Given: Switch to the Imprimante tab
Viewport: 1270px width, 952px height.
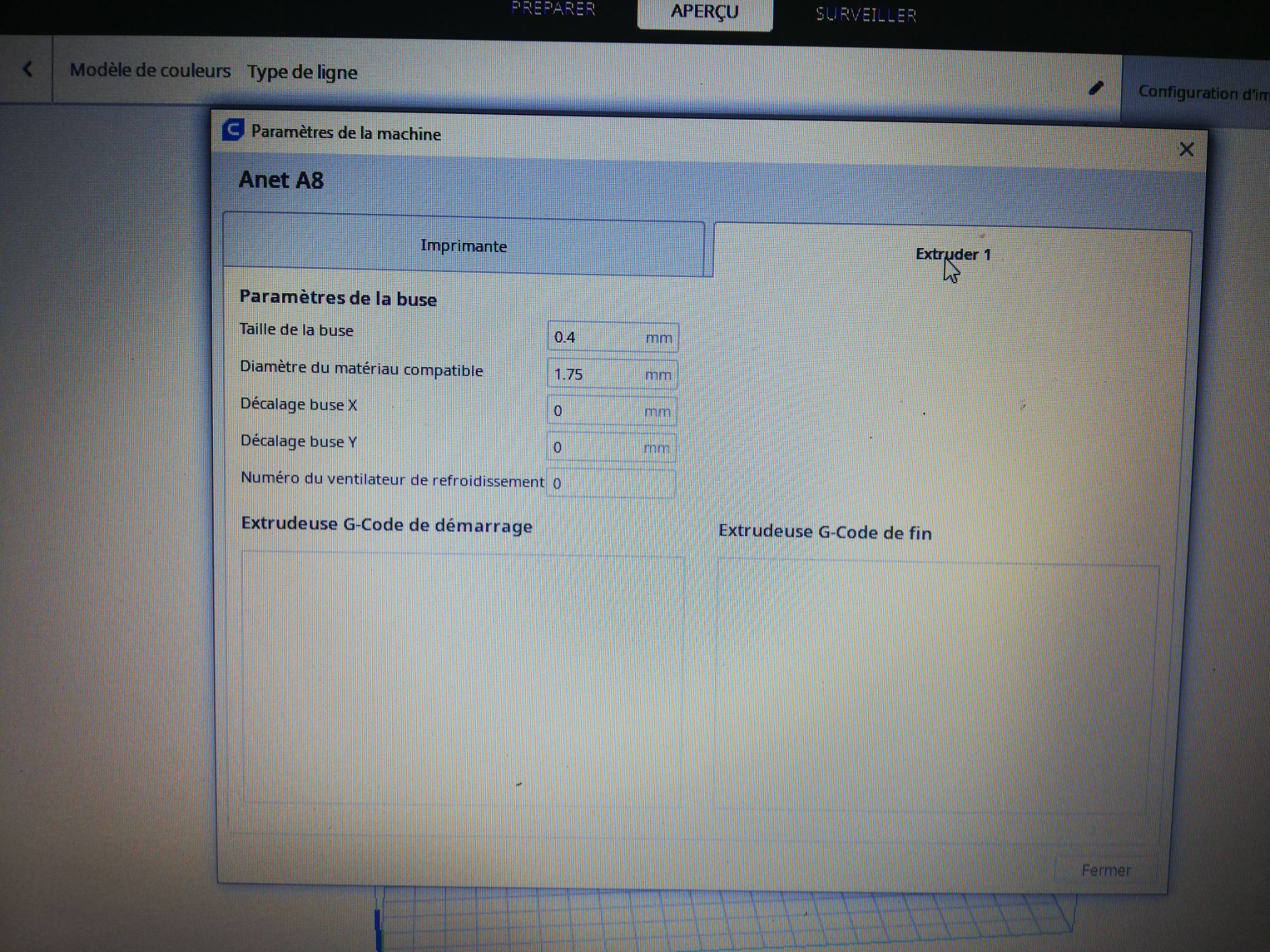Looking at the screenshot, I should [x=463, y=246].
